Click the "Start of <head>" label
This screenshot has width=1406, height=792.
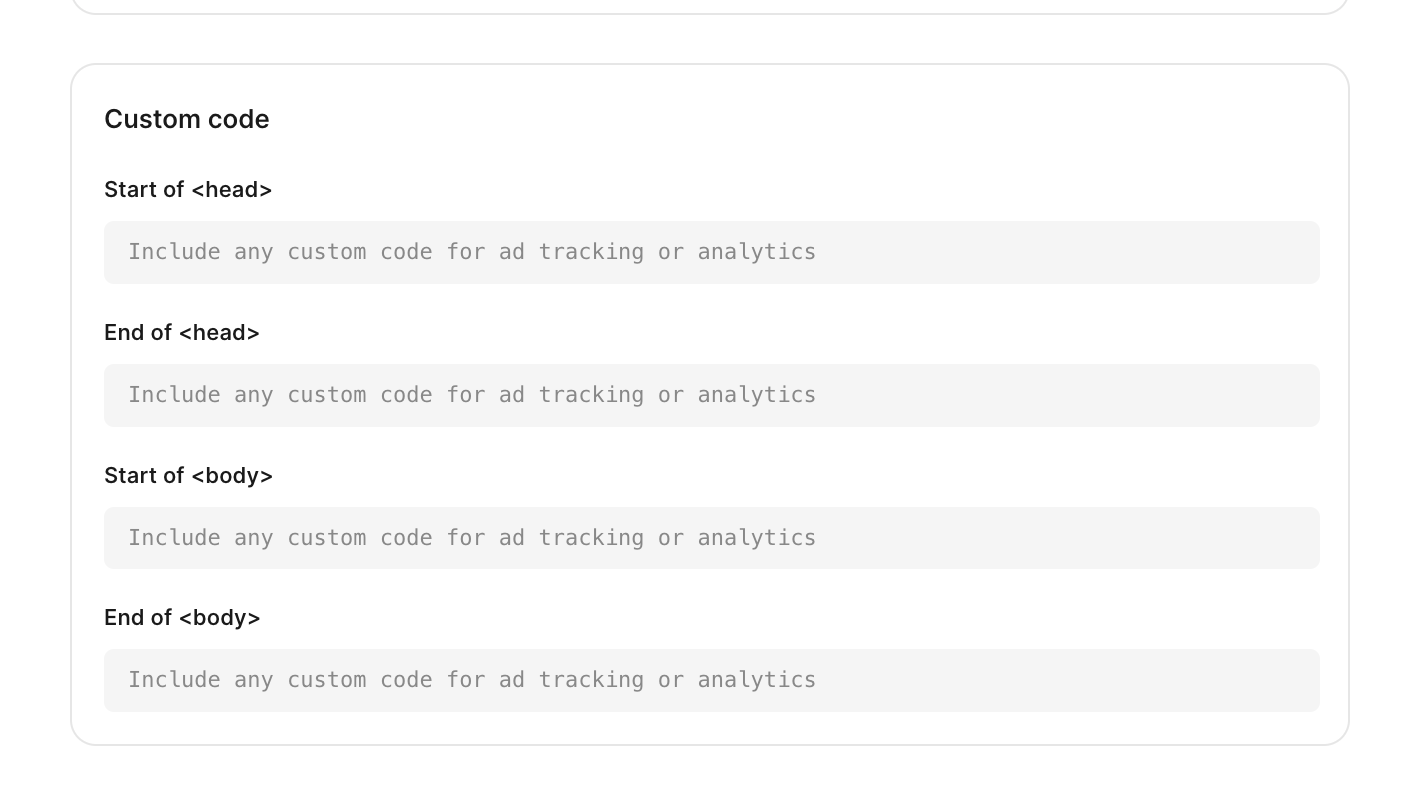(188, 190)
